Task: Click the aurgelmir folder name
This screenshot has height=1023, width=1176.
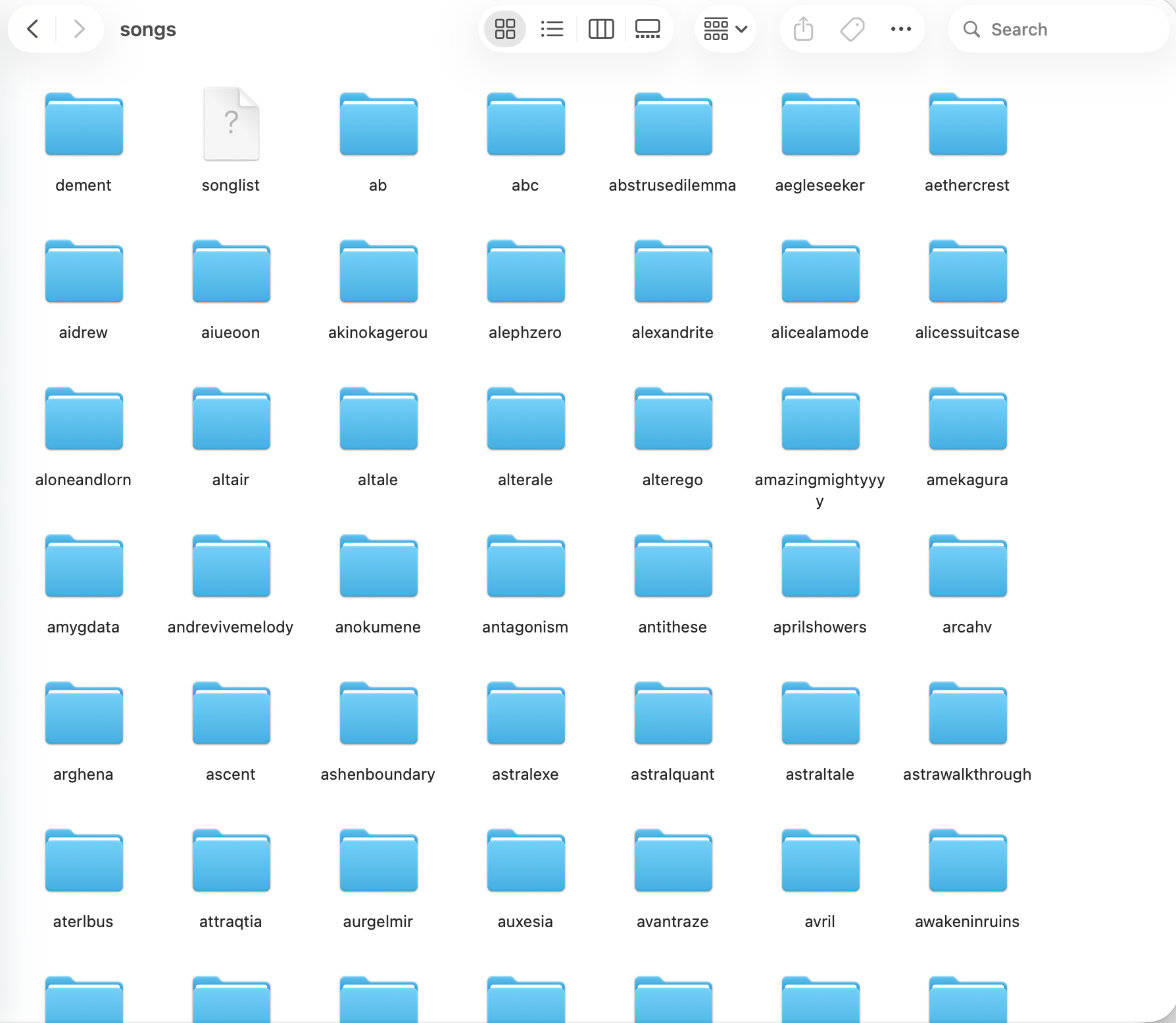Action: tap(378, 922)
